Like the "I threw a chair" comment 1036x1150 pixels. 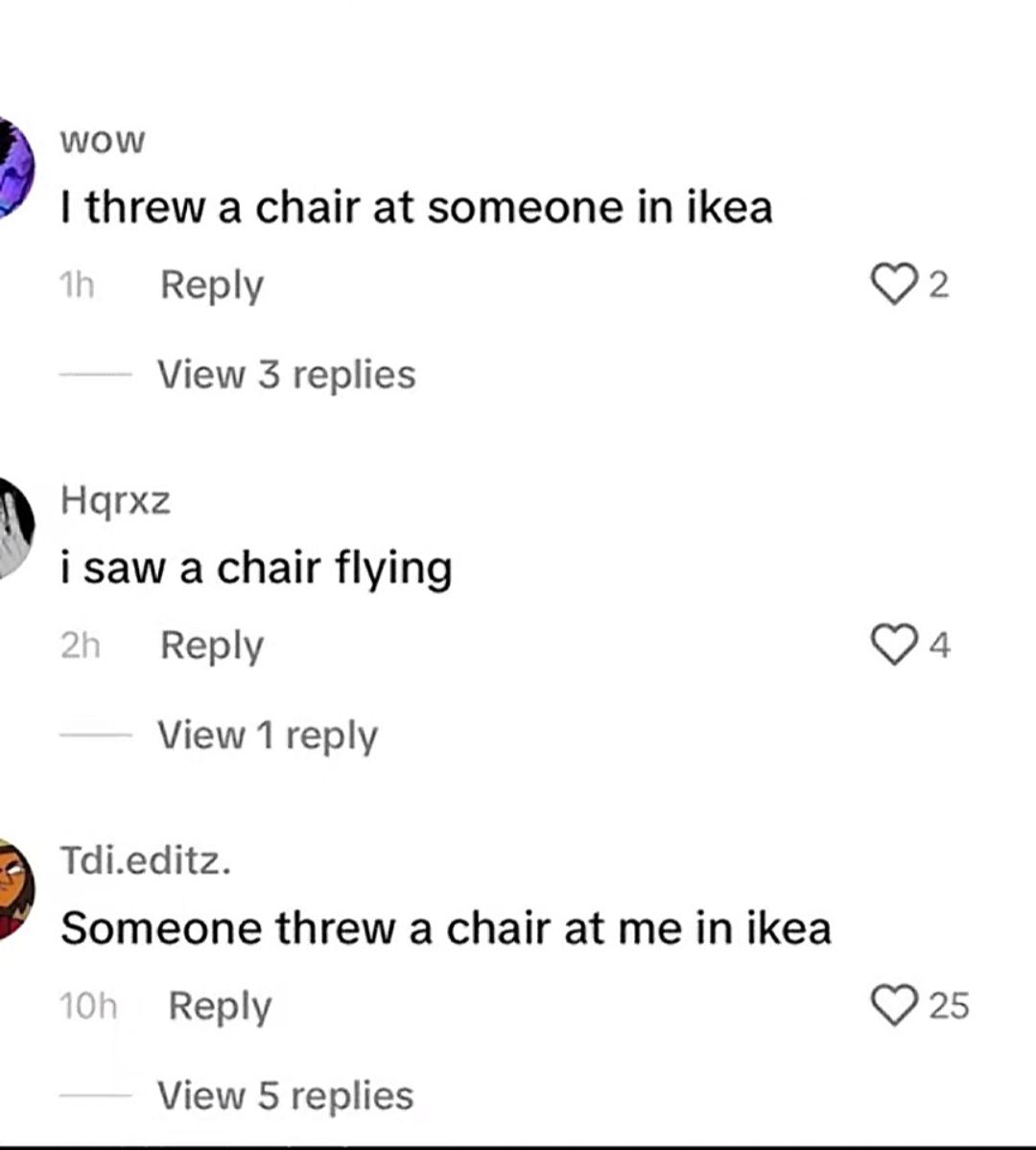pos(892,285)
